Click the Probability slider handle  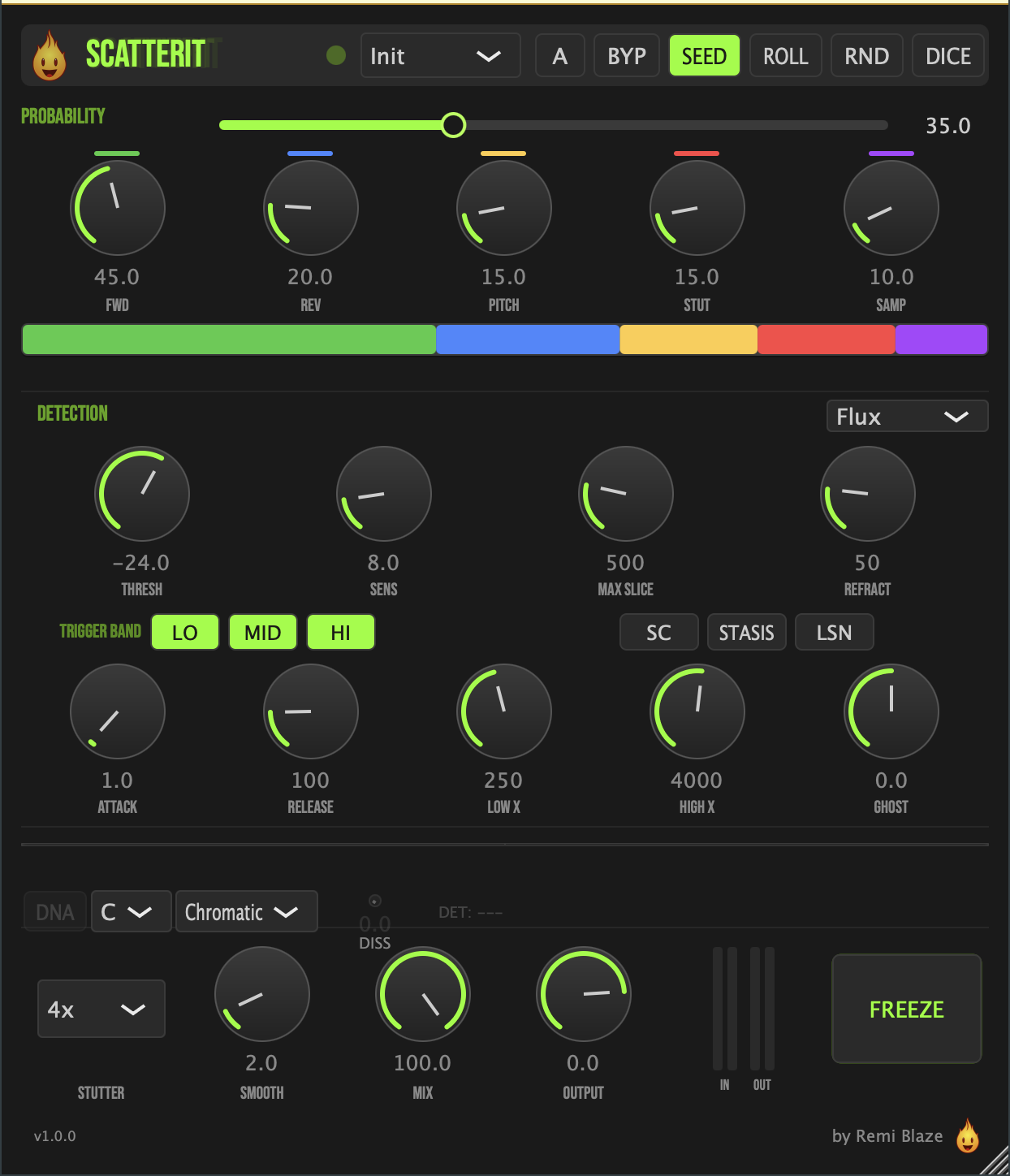coord(453,125)
